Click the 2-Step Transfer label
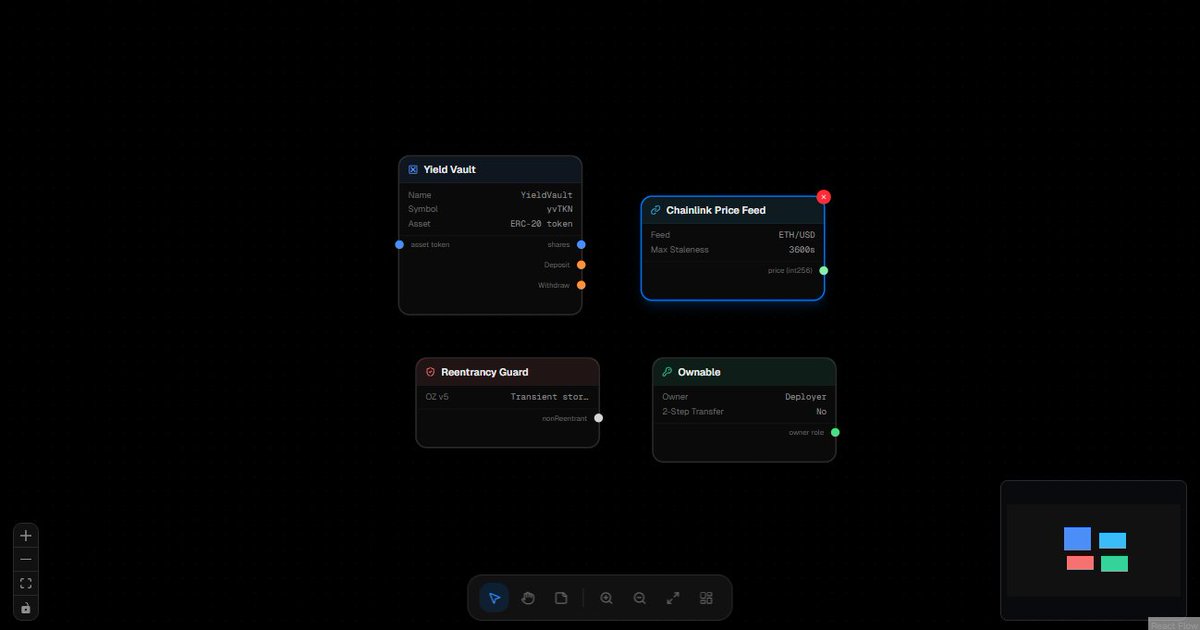 coord(693,412)
